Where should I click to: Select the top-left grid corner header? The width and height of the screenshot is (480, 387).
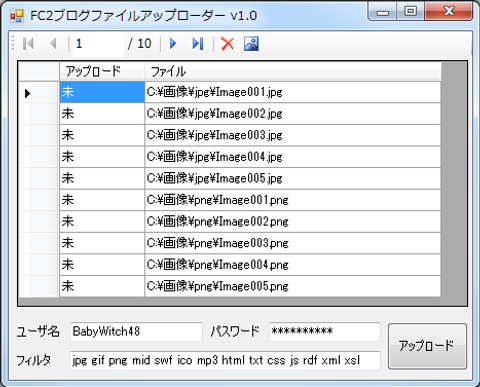point(39,71)
